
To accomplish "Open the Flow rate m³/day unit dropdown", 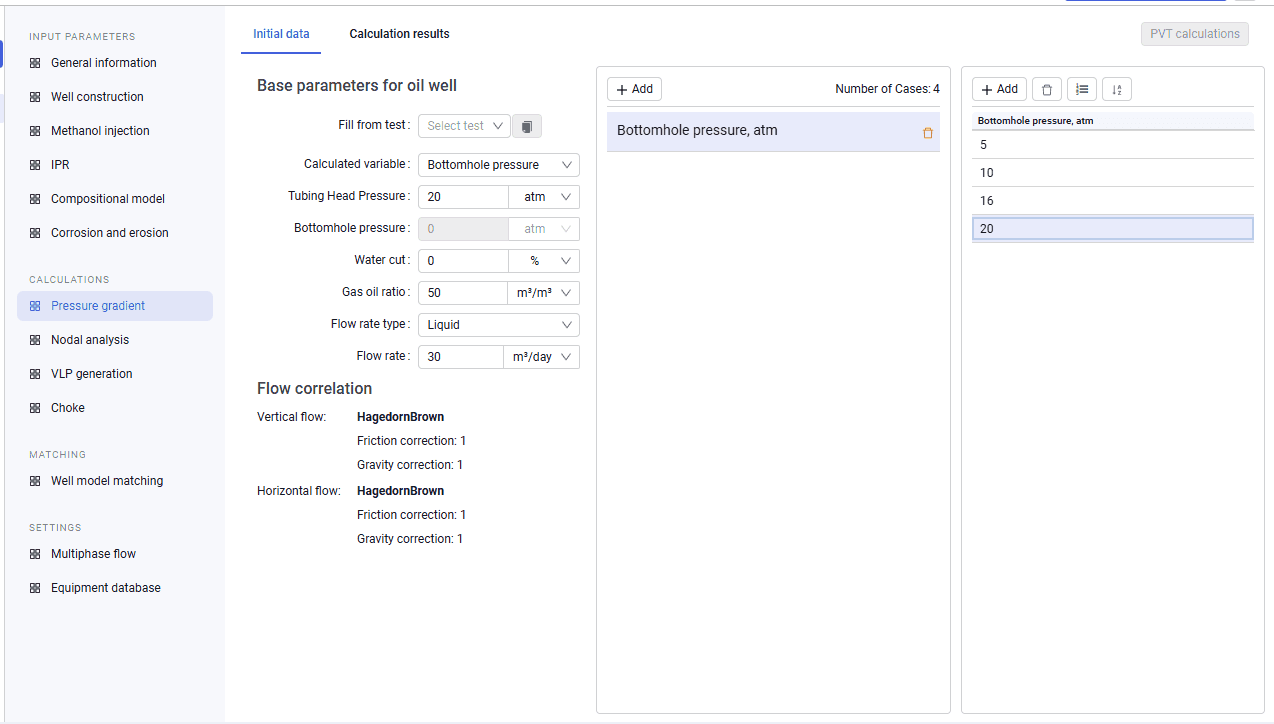I will [x=541, y=357].
